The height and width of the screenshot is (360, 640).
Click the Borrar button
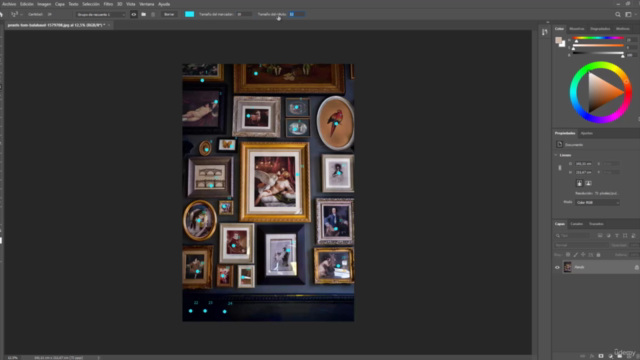(x=169, y=14)
